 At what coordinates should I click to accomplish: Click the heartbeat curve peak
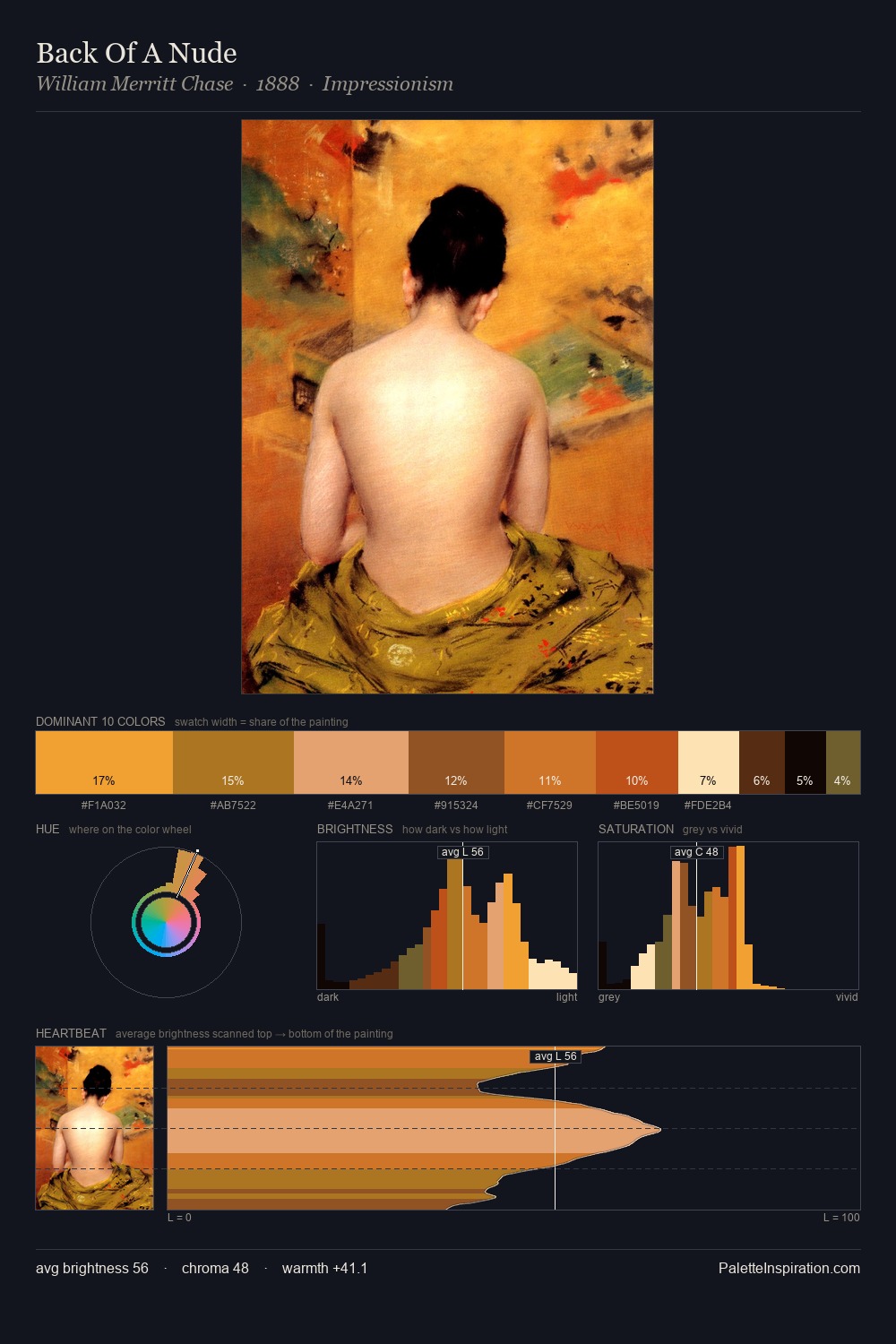[659, 1129]
